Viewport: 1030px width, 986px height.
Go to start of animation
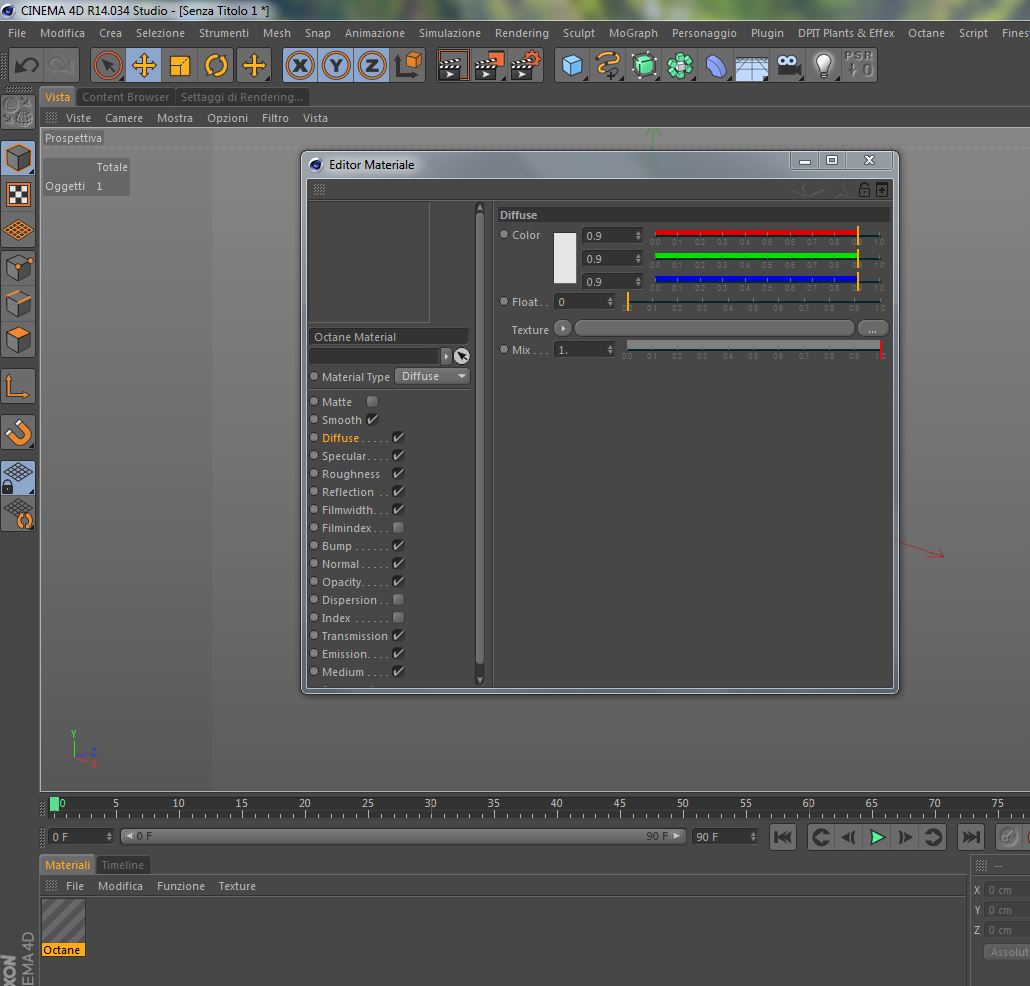coord(782,837)
